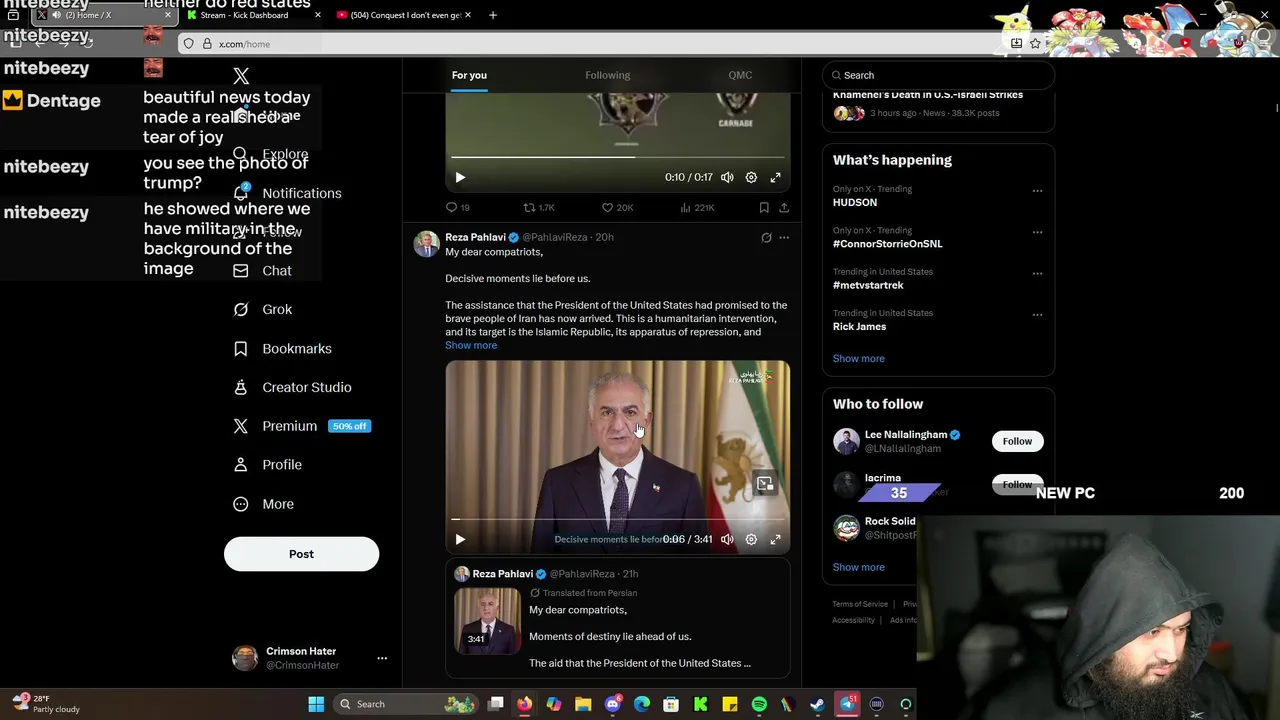Mute the top video player
The height and width of the screenshot is (720, 1280).
[727, 177]
